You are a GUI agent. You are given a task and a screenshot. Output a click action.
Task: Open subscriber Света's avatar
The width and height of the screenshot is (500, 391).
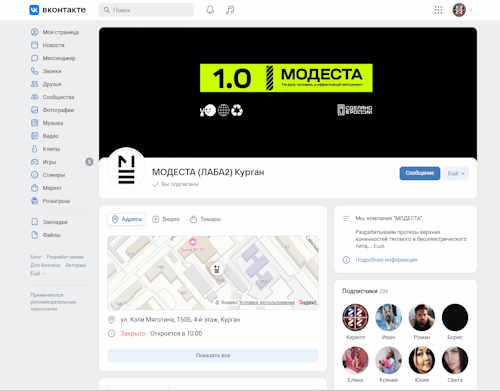click(x=455, y=360)
